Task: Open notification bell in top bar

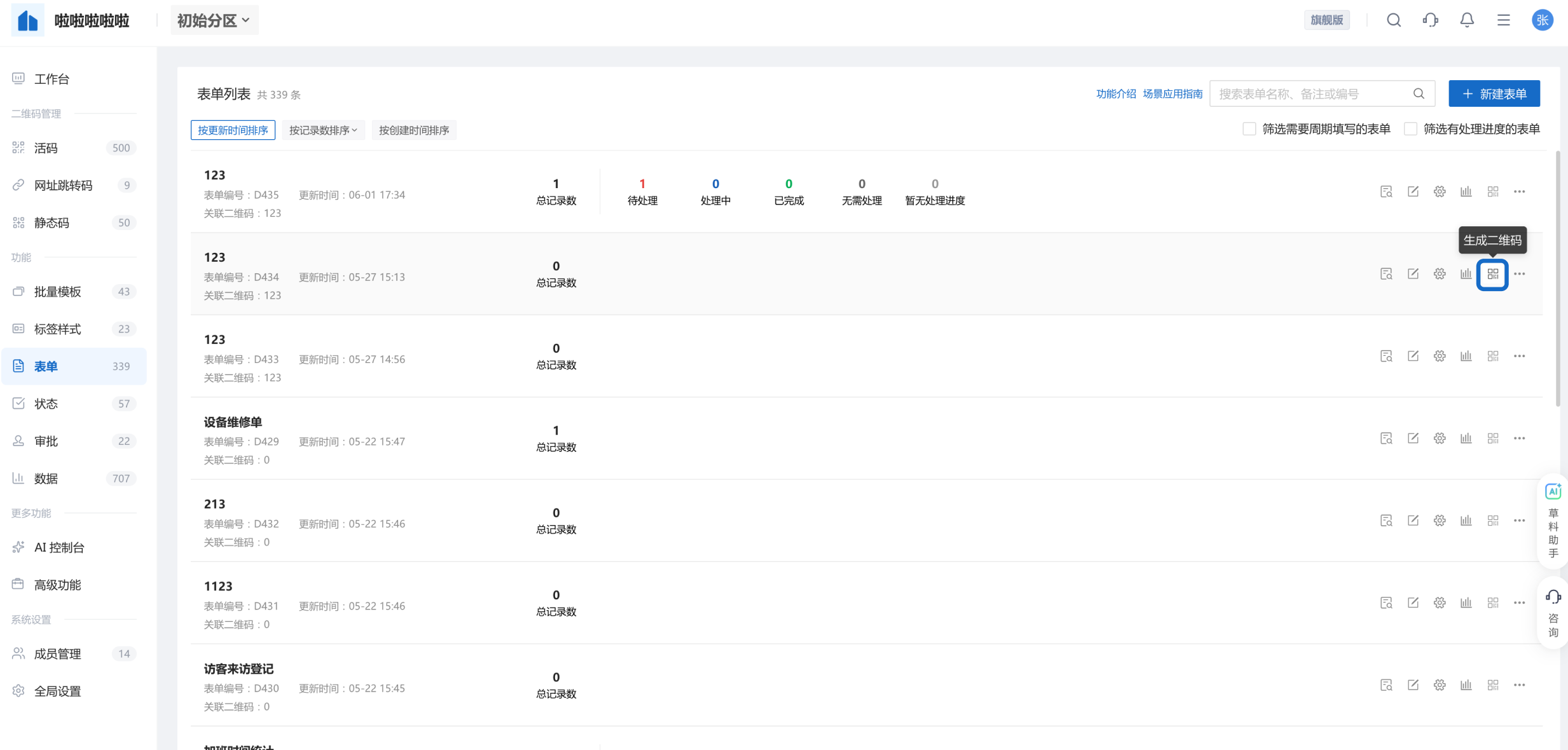Action: coord(1467,20)
